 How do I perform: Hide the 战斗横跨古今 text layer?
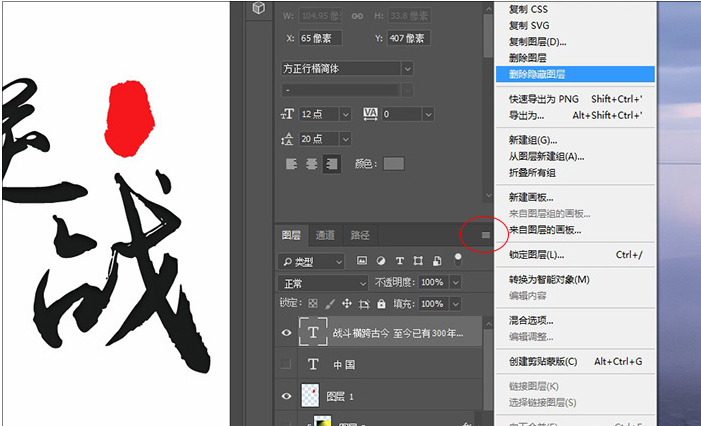pyautogui.click(x=287, y=333)
